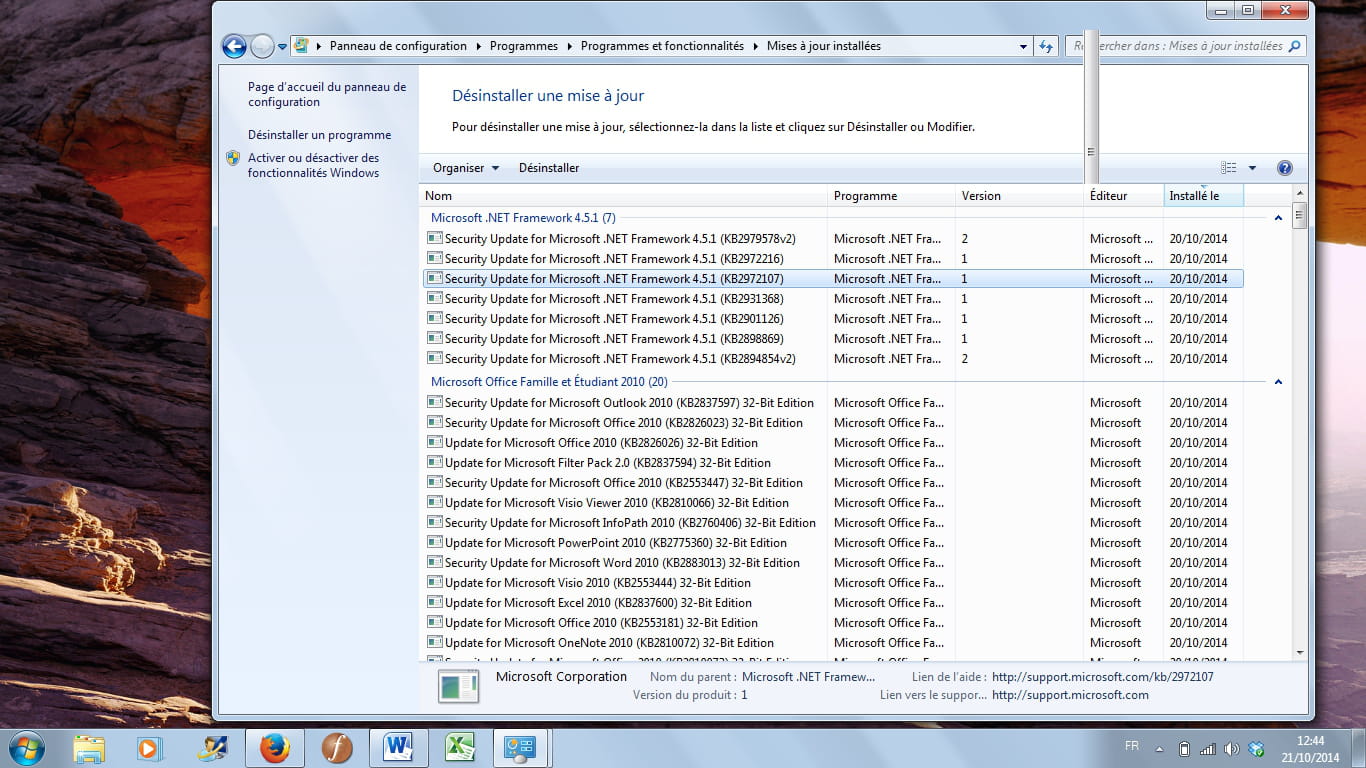The image size is (1366, 768).
Task: Click the Désinstaller toolbar button
Action: pyautogui.click(x=549, y=168)
